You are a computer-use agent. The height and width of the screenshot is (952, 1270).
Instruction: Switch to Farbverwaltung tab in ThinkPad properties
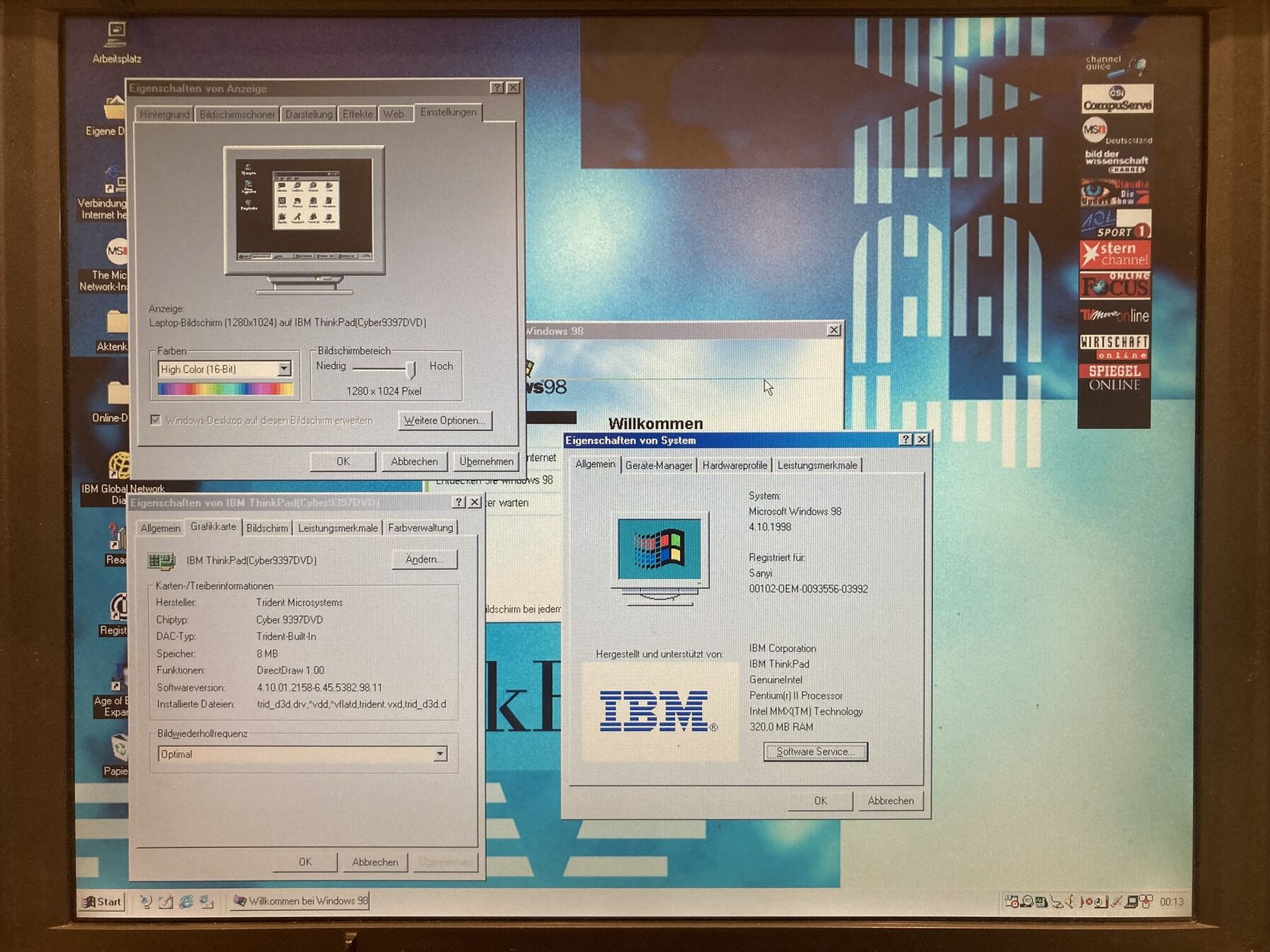click(420, 528)
